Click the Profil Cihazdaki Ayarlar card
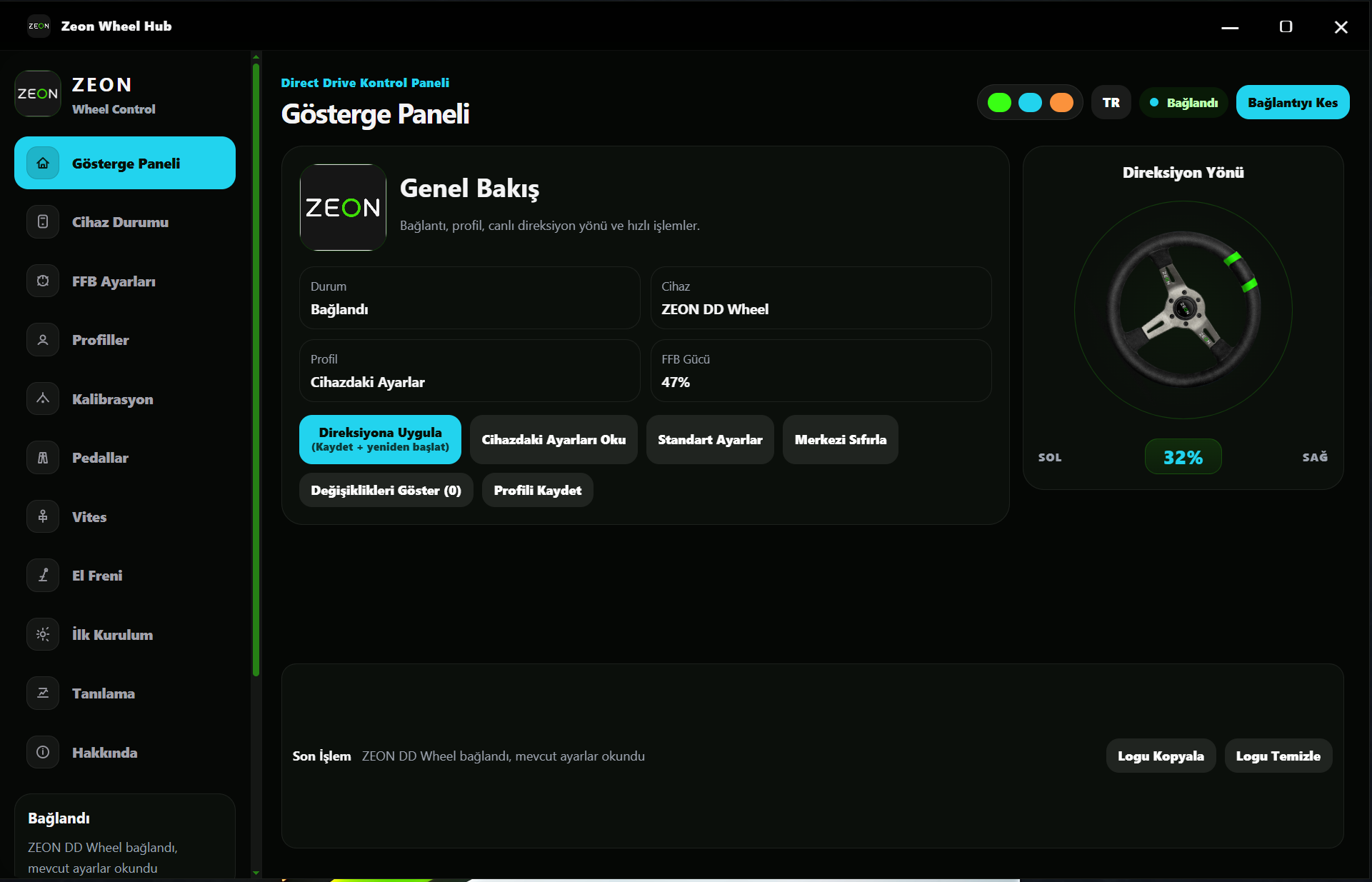Viewport: 1372px width, 882px height. (x=469, y=371)
